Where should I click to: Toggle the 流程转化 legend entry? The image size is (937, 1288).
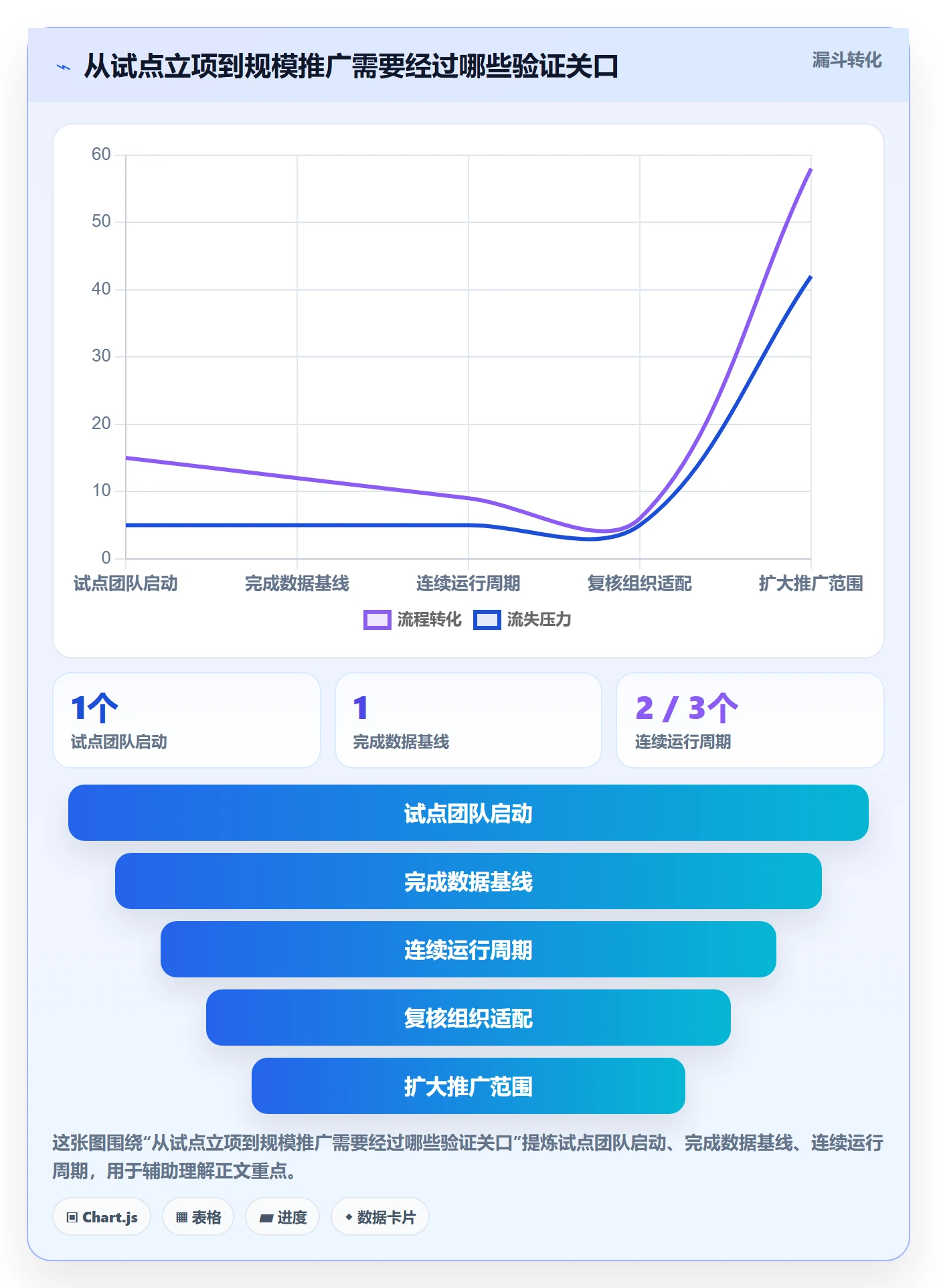click(x=412, y=619)
